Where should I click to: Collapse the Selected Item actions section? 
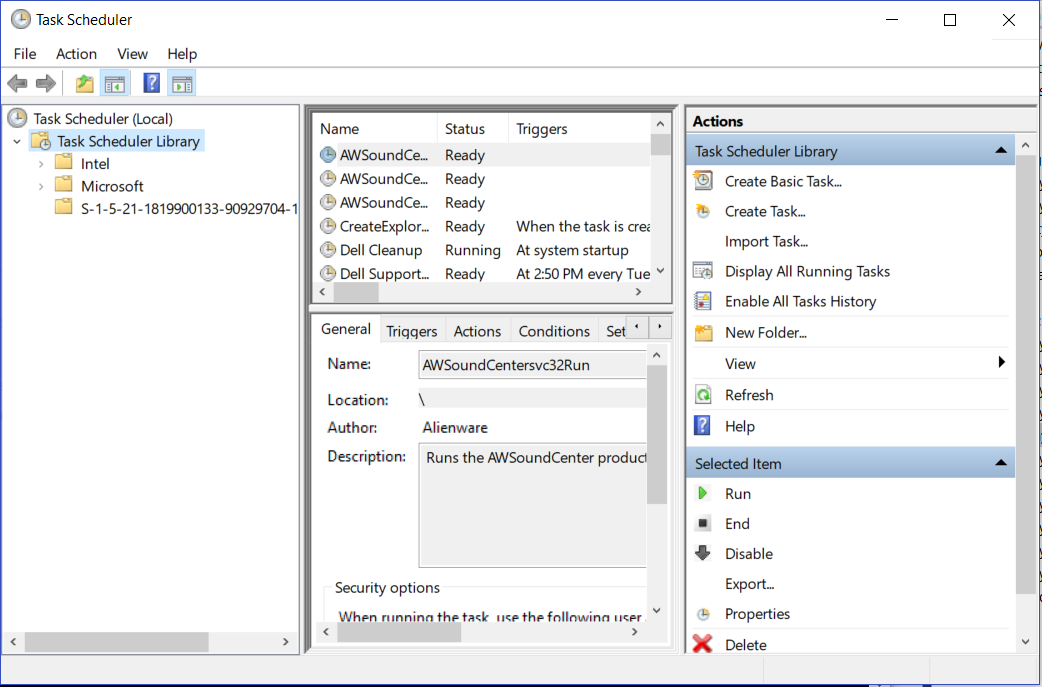point(1000,463)
